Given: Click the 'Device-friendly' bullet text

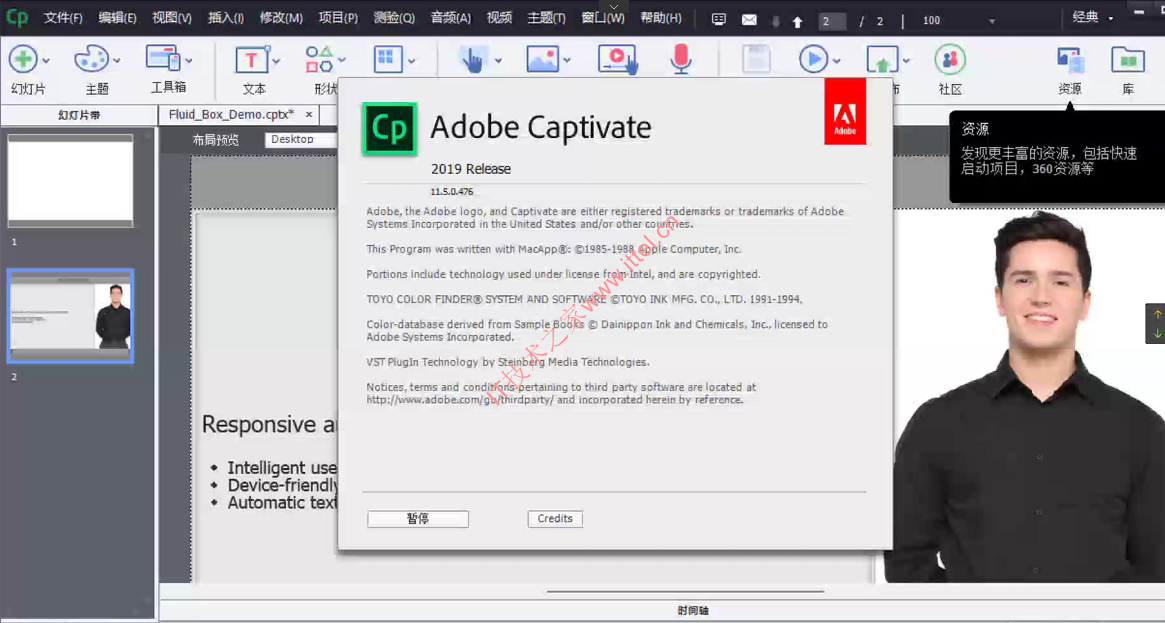Looking at the screenshot, I should (x=283, y=486).
